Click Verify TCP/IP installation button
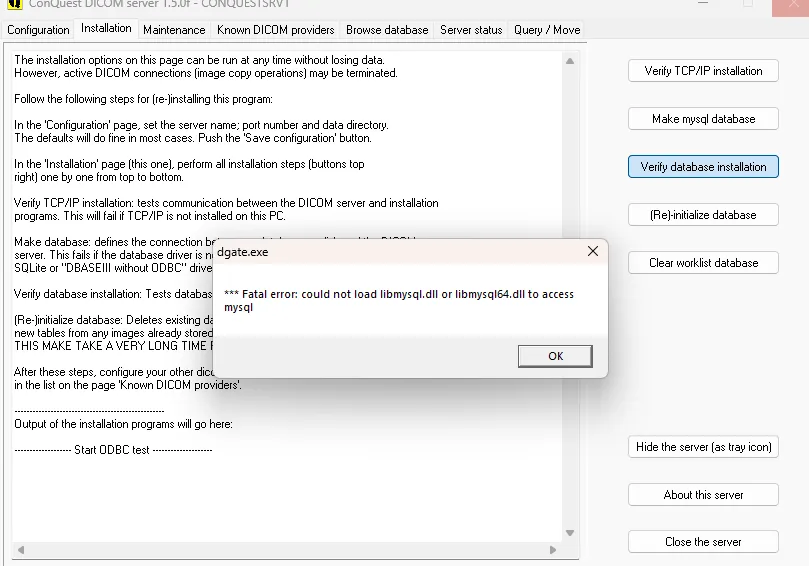This screenshot has width=809, height=566. click(703, 71)
